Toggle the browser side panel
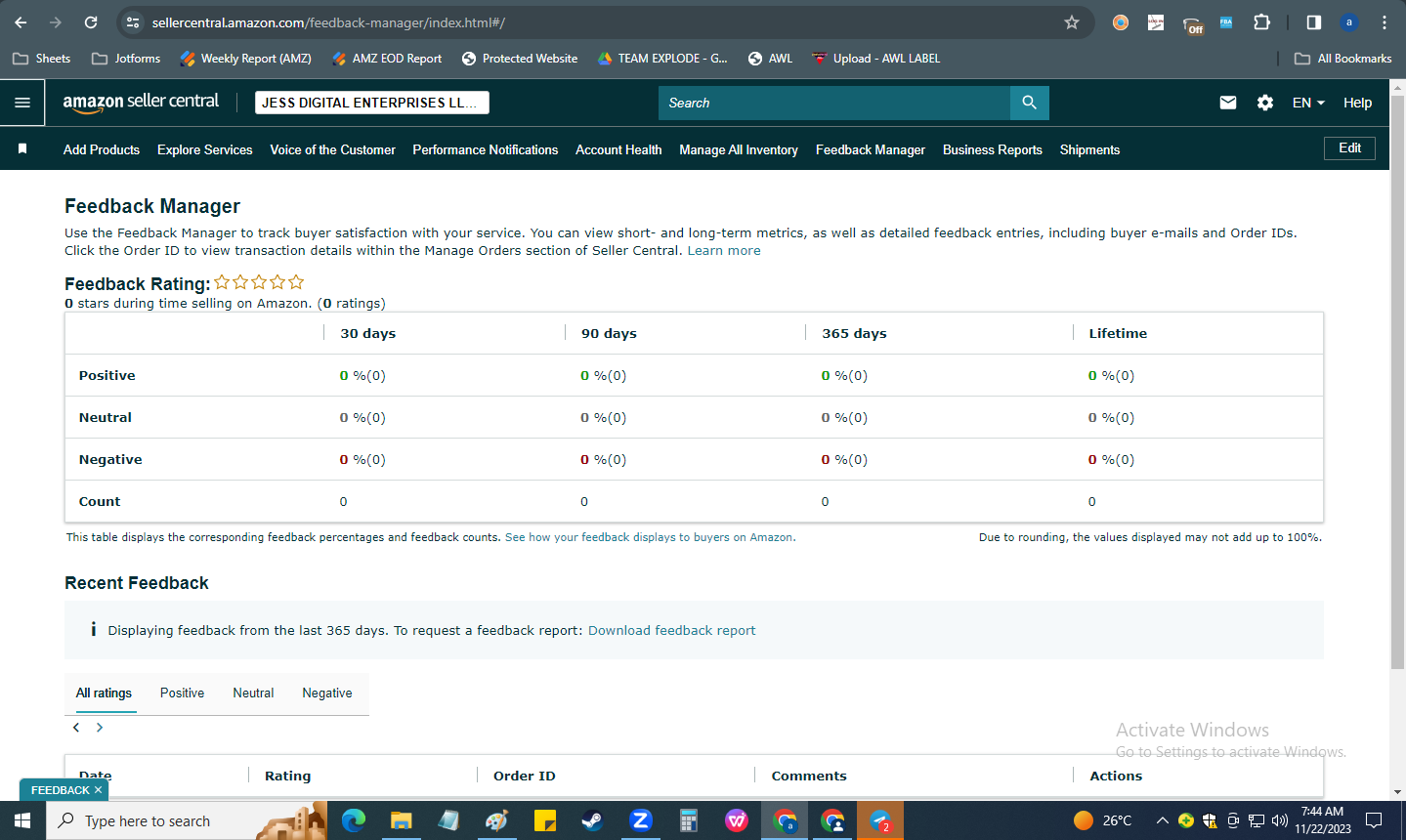 (x=1314, y=22)
